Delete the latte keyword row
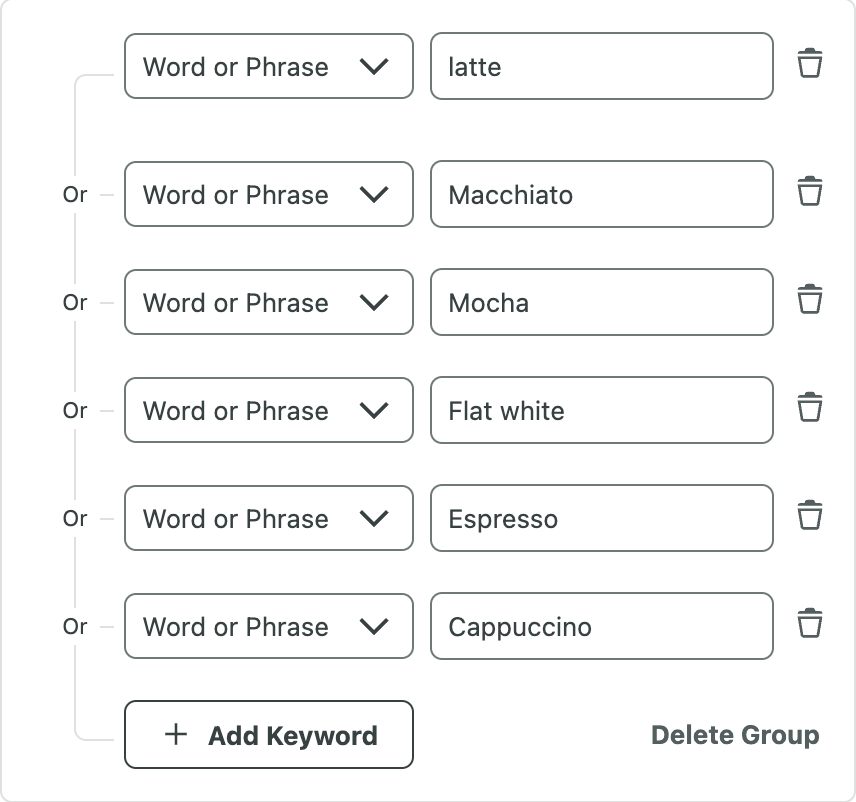The image size is (856, 802). click(810, 64)
